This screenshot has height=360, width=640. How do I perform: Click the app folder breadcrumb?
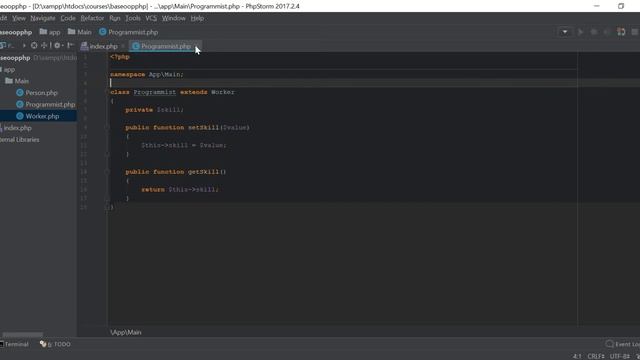[x=50, y=32]
